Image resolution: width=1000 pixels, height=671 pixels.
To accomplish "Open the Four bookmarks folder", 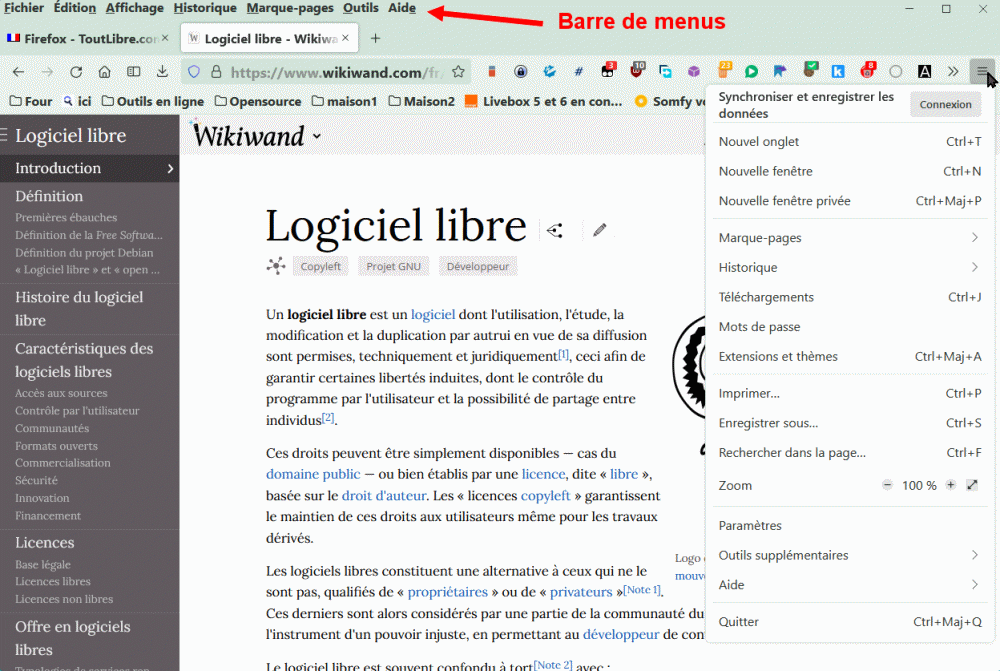I will tap(31, 101).
